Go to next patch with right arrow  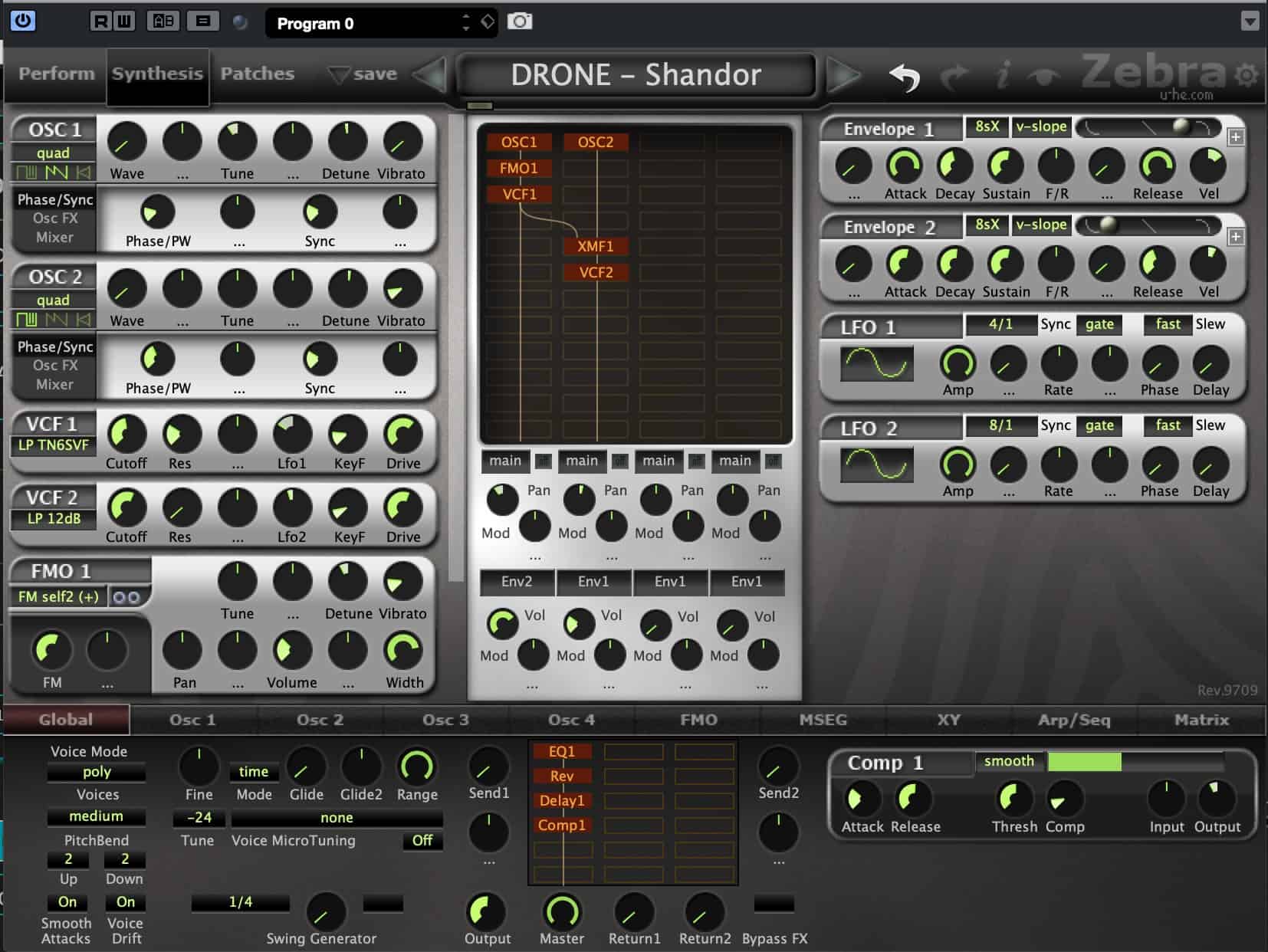point(843,75)
